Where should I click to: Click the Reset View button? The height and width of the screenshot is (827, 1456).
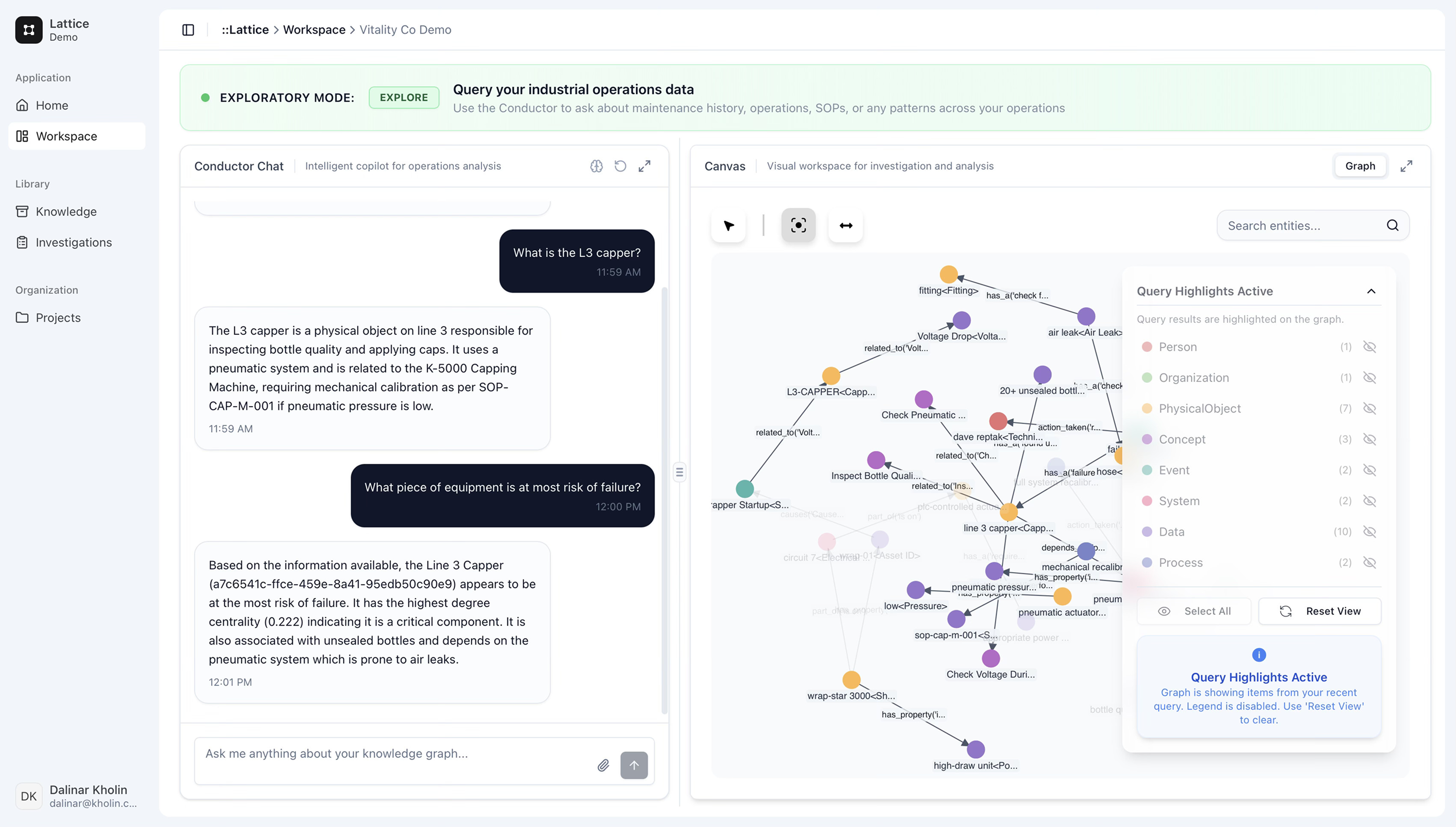(x=1320, y=611)
